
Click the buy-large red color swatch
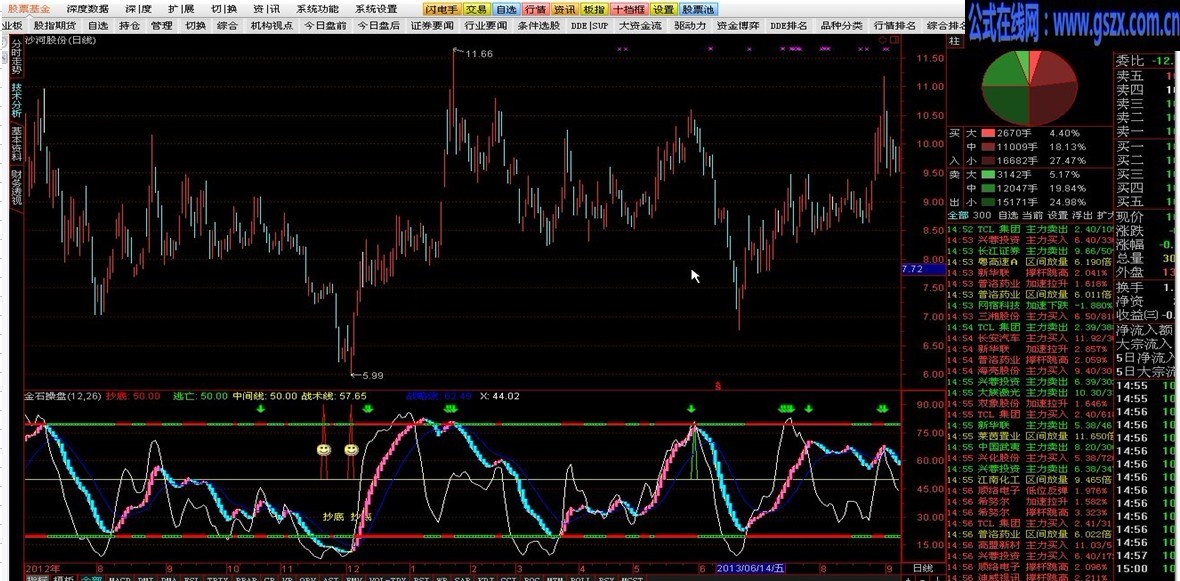pyautogui.click(x=989, y=132)
